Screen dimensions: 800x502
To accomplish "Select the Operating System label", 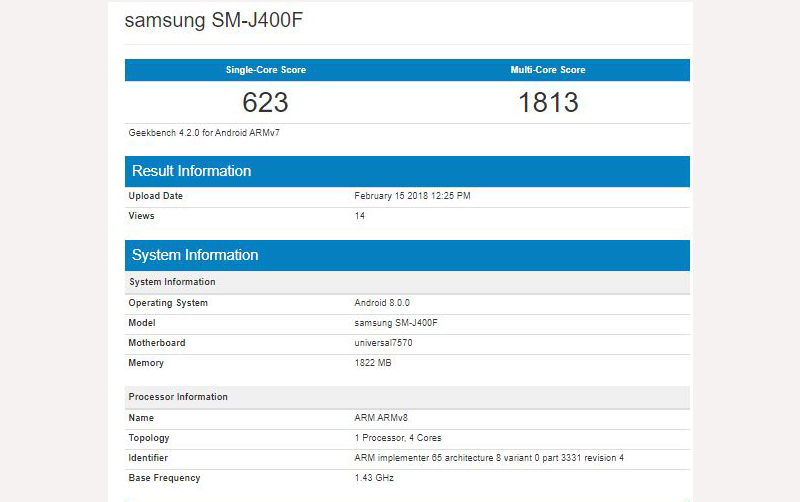I will [x=168, y=303].
